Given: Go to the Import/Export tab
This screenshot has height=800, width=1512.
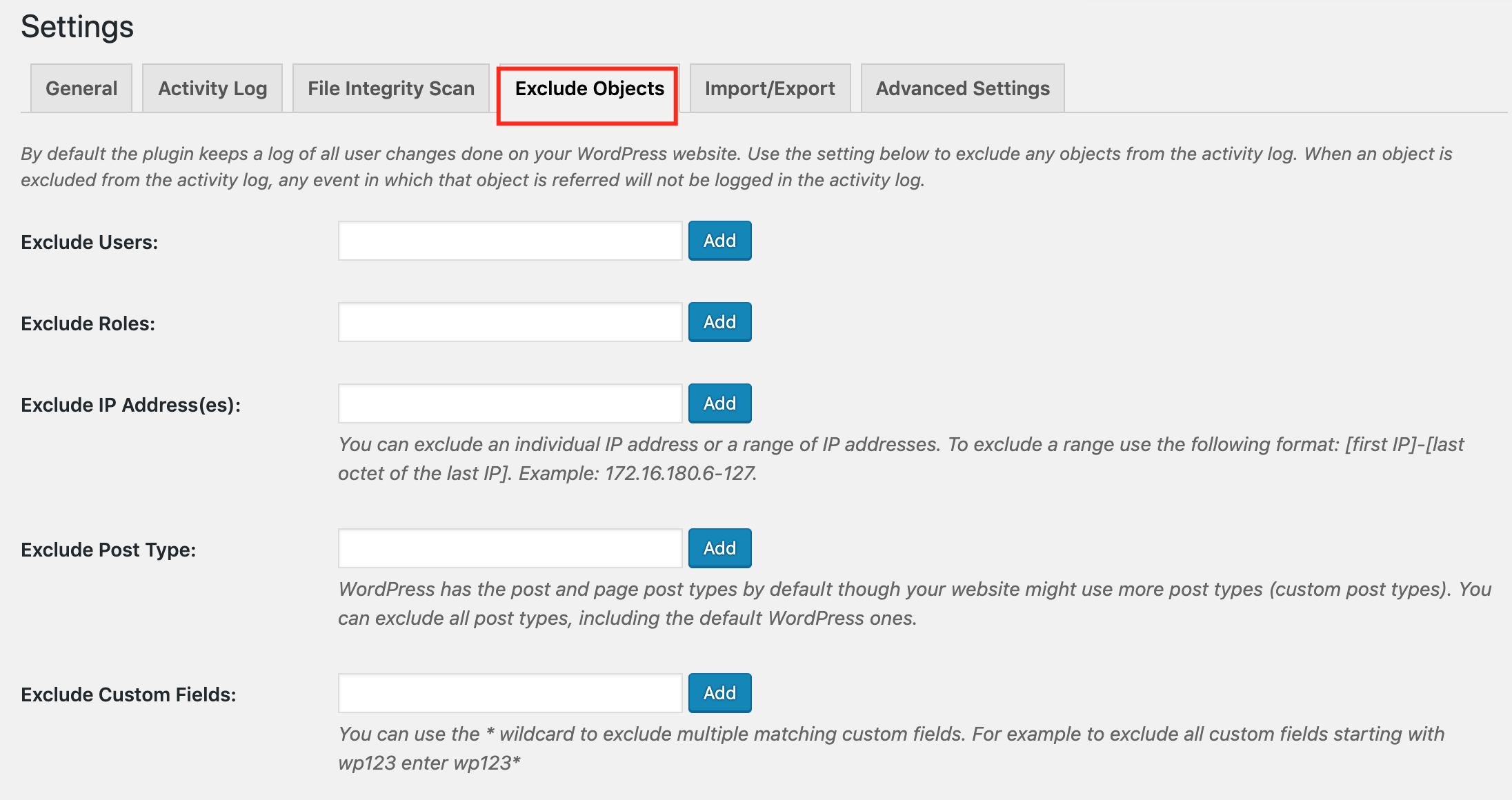Looking at the screenshot, I should pos(770,88).
